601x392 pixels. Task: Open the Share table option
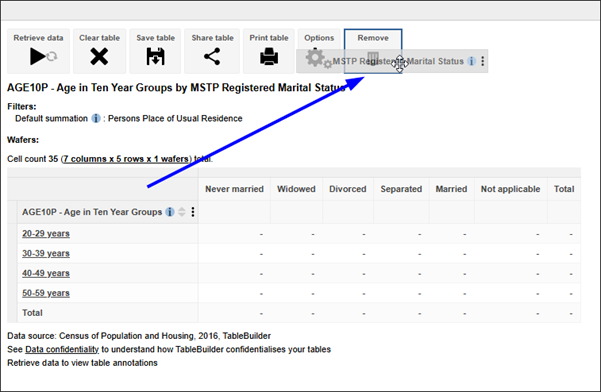coord(212,51)
